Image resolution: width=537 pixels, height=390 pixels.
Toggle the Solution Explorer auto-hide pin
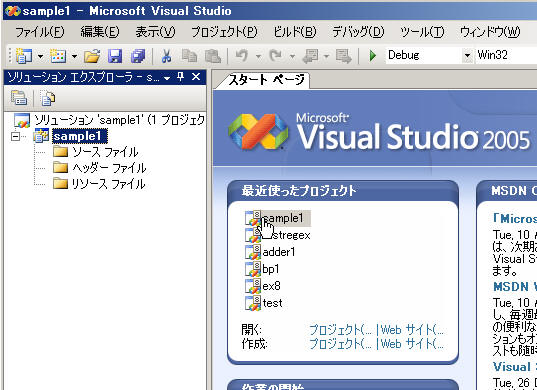pyautogui.click(x=180, y=77)
